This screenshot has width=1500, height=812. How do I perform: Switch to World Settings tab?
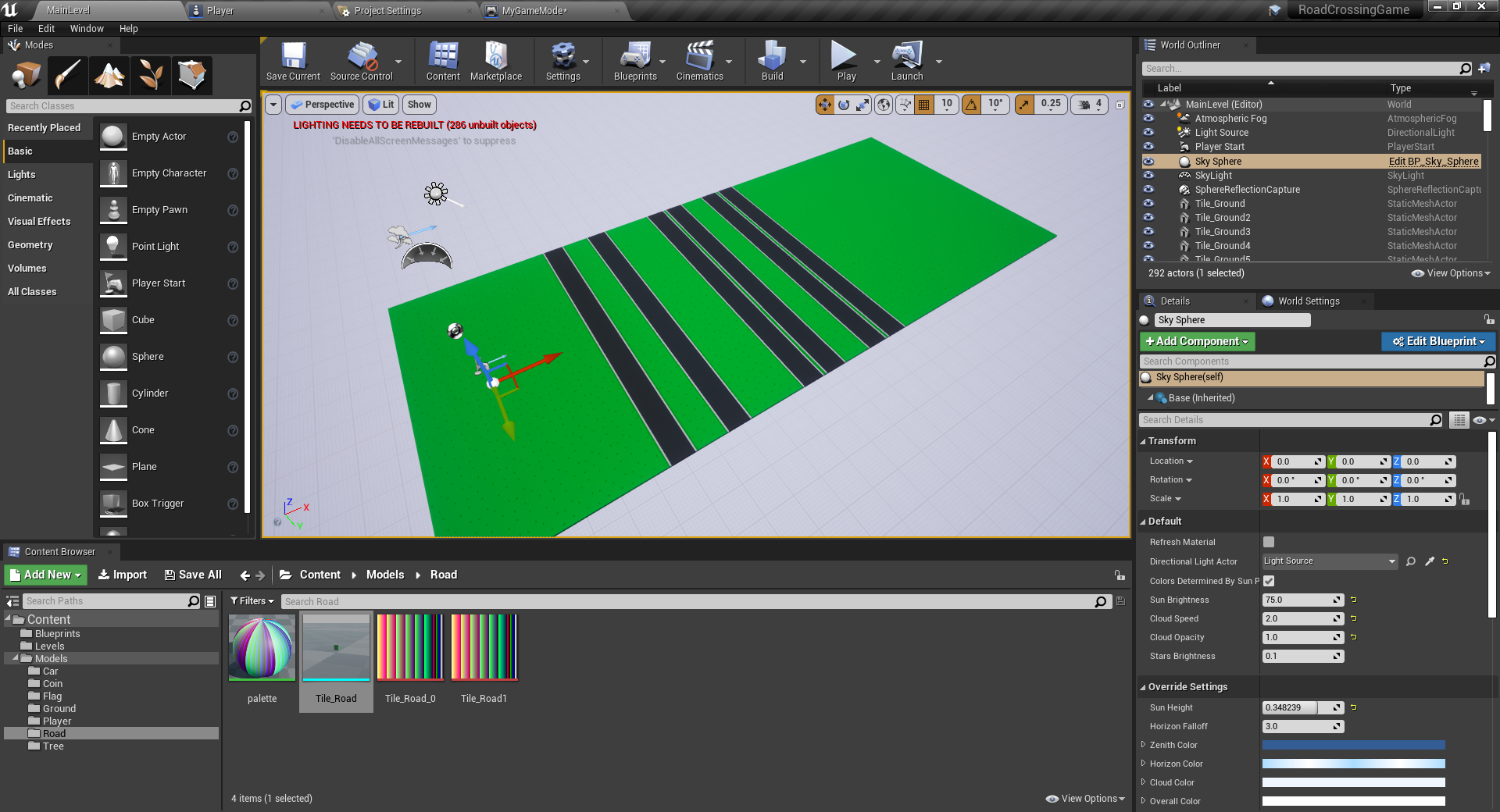coord(1309,301)
